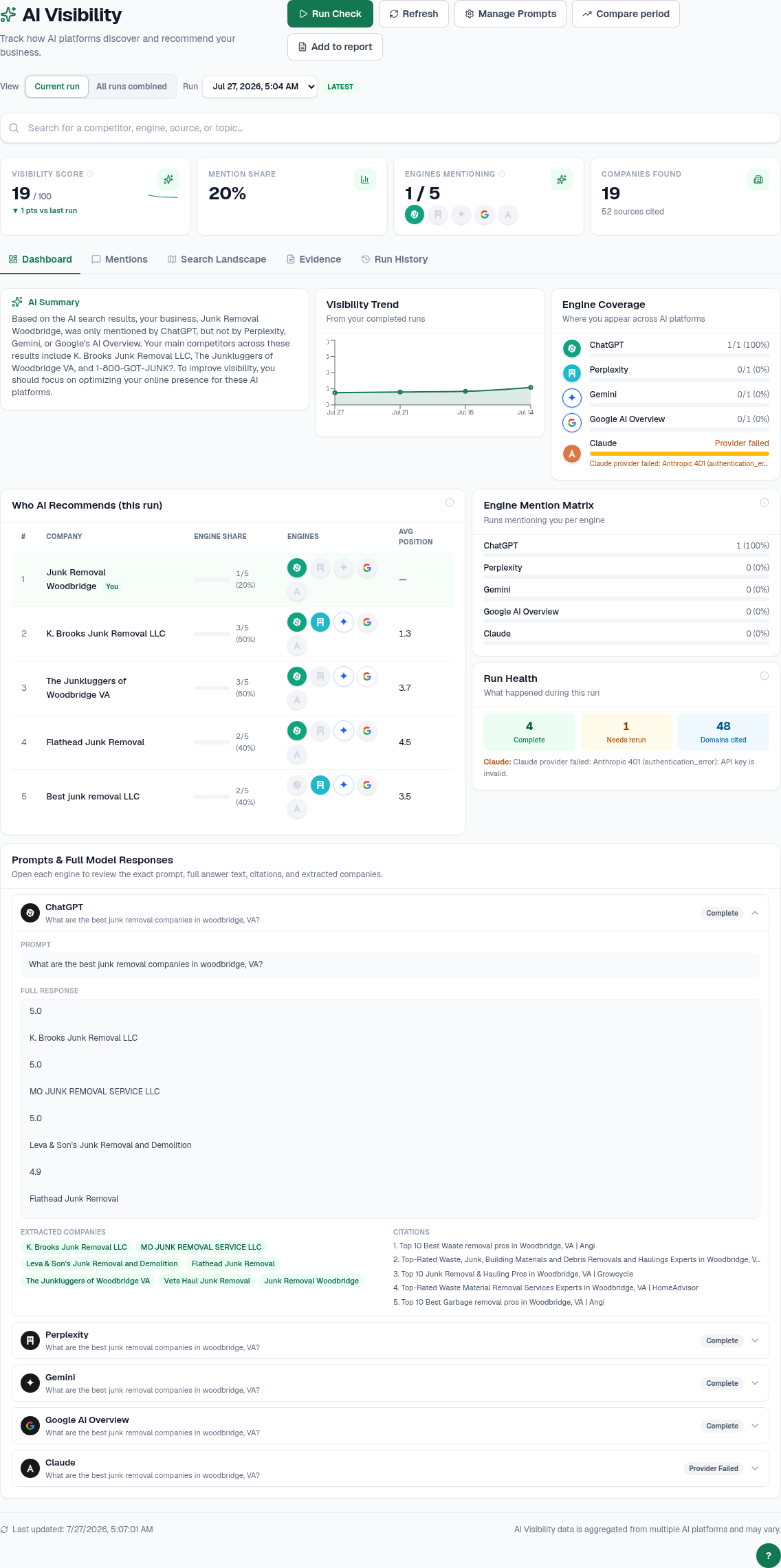Click Perplexity icon in Best junk removal row
781x1568 pixels.
[320, 785]
